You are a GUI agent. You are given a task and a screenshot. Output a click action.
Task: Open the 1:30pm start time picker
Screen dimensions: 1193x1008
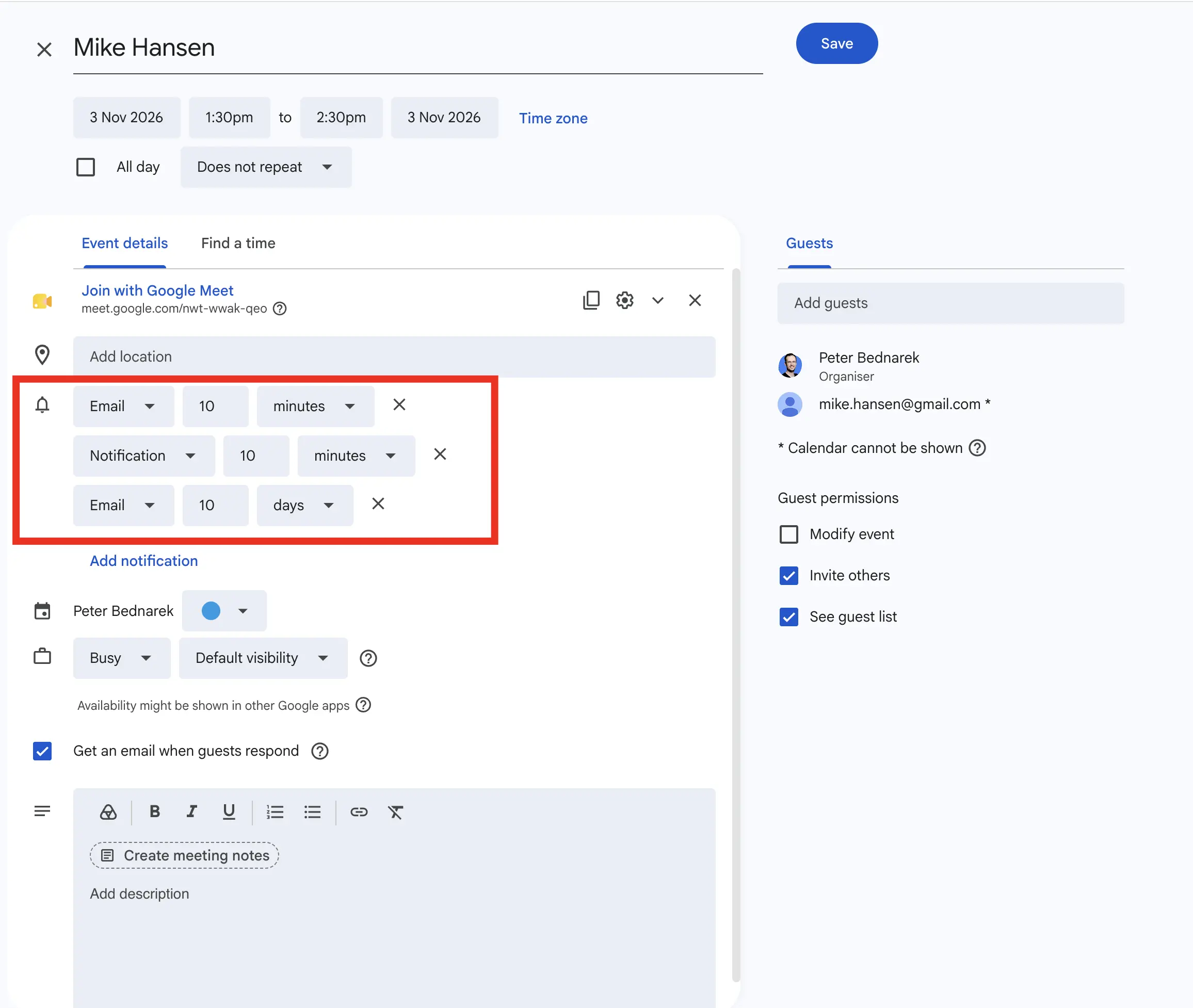coord(229,118)
